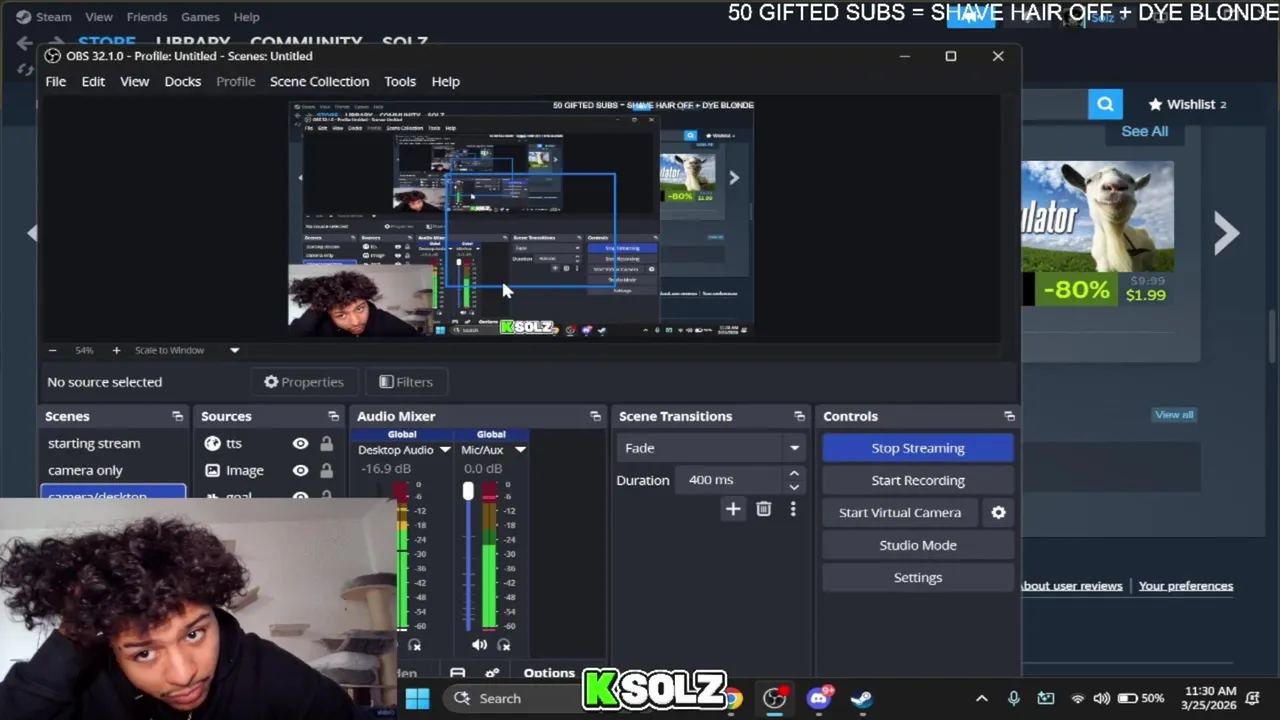Open transition properties three-dot menu
Viewport: 1280px width, 720px height.
[793, 509]
